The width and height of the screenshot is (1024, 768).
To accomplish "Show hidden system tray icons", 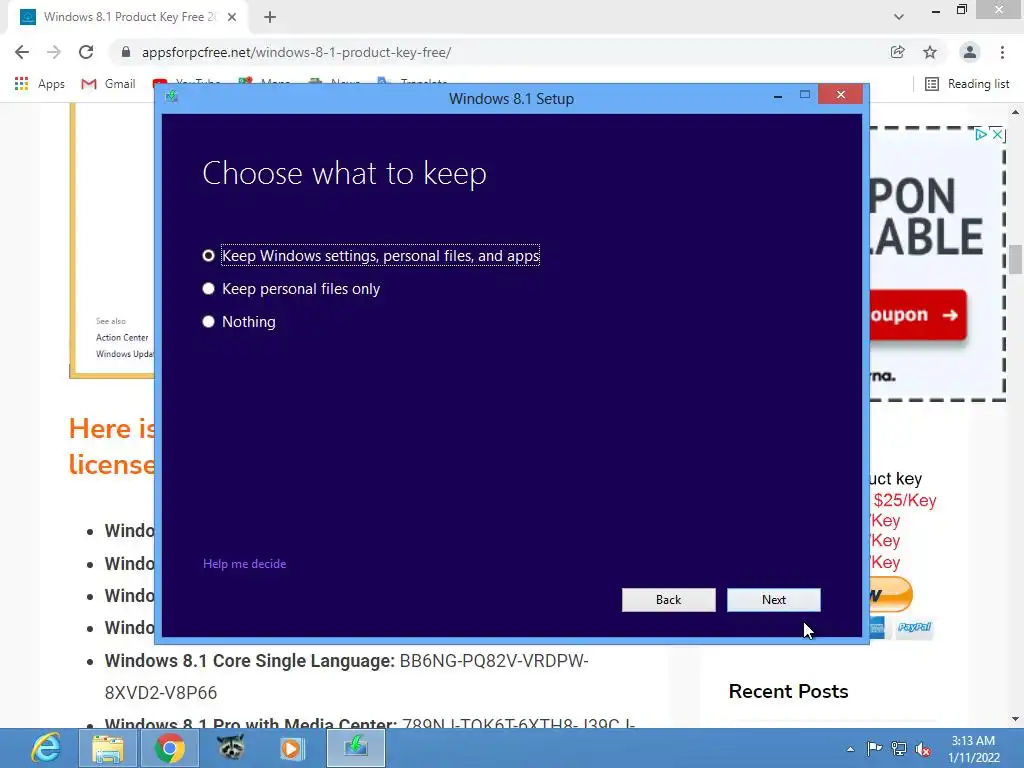I will coord(850,749).
